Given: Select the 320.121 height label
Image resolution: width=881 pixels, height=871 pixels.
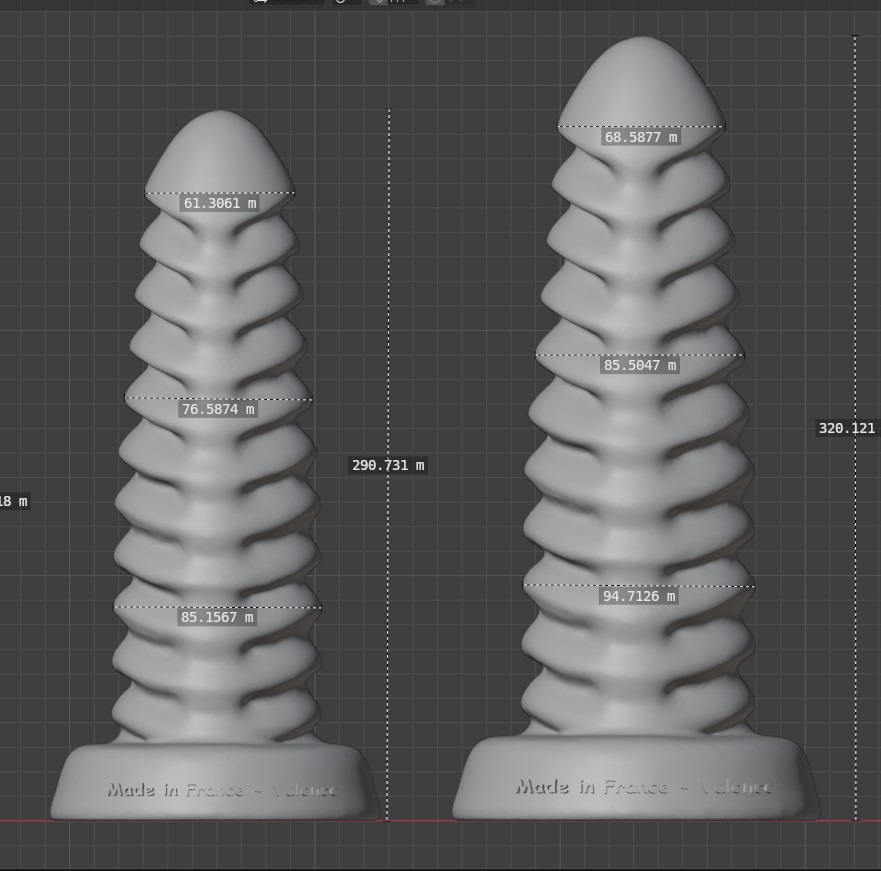Looking at the screenshot, I should tap(847, 428).
